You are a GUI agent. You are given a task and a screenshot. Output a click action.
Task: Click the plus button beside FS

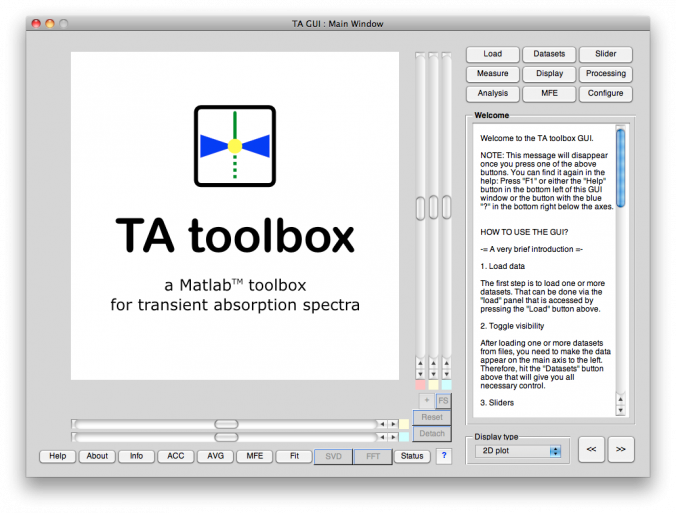[427, 400]
